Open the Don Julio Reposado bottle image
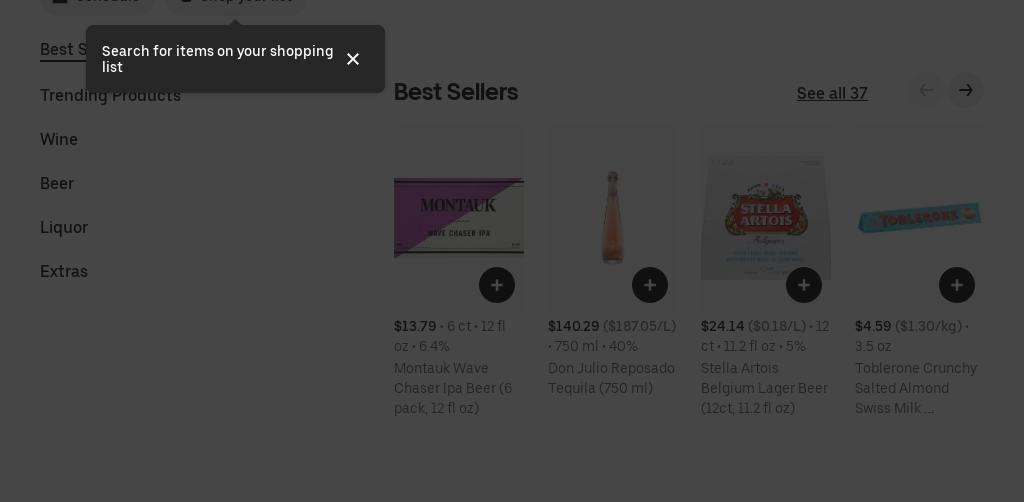 [612, 215]
